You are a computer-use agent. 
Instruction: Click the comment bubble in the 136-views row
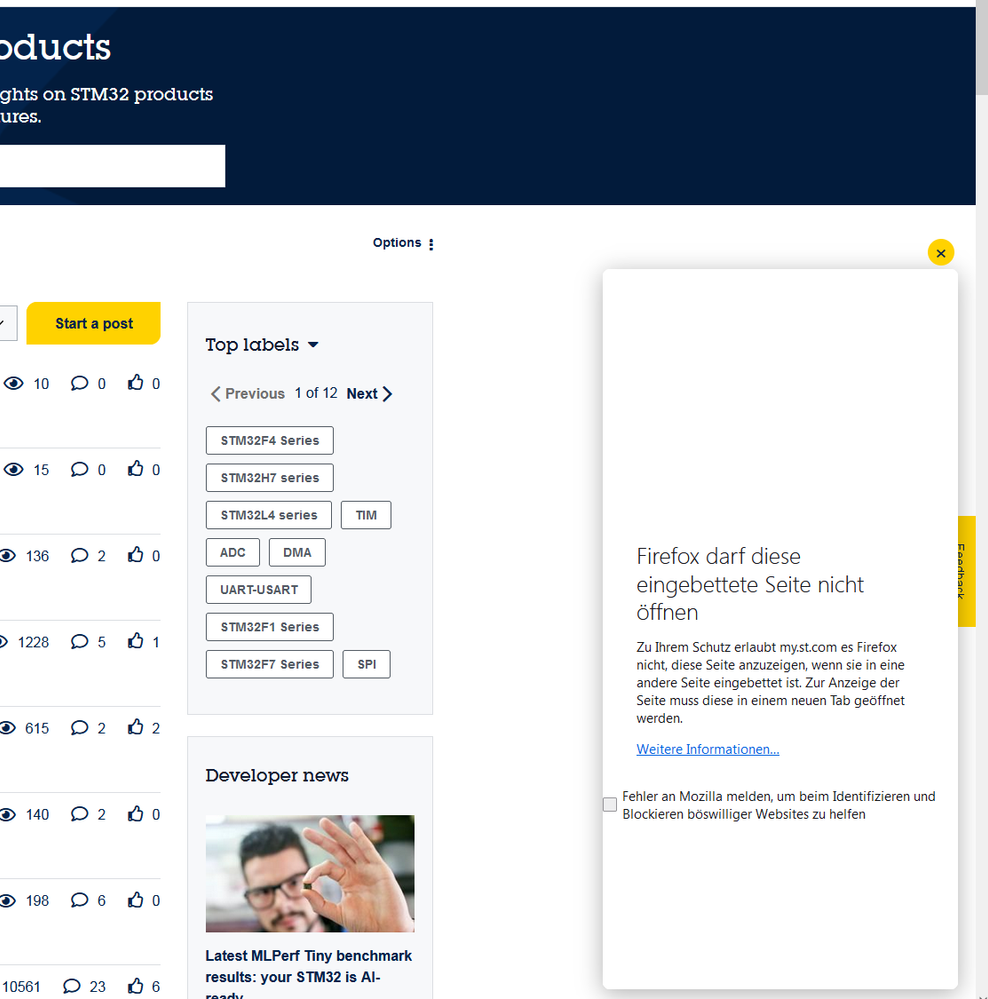pos(79,556)
